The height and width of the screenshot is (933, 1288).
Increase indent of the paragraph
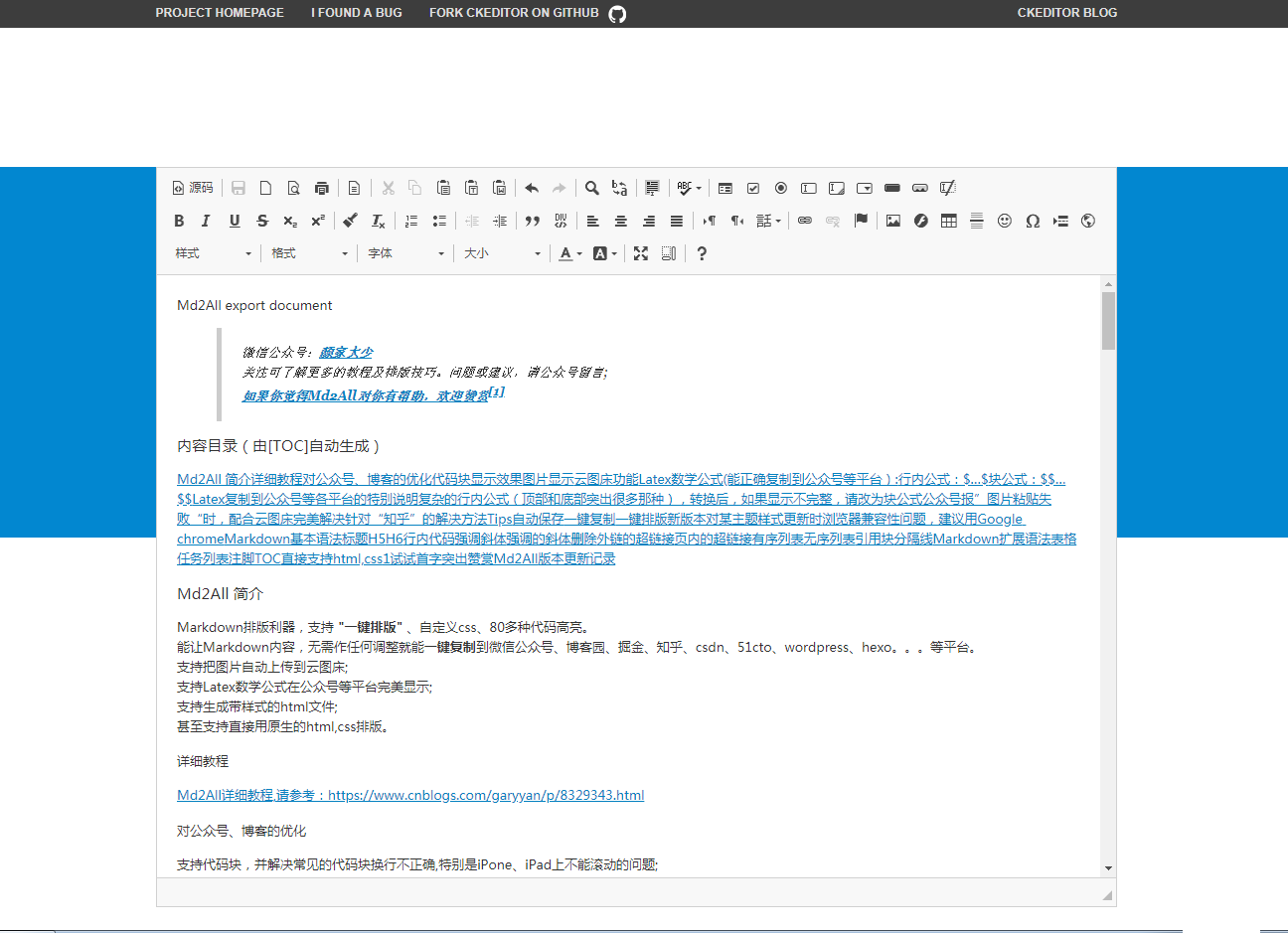pos(500,221)
